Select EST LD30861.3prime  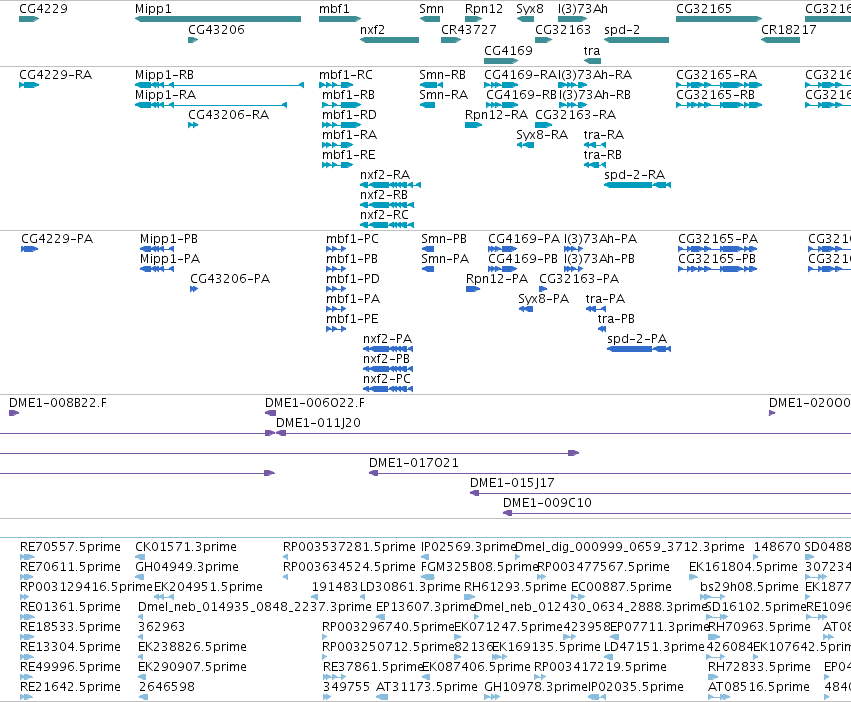point(410,587)
